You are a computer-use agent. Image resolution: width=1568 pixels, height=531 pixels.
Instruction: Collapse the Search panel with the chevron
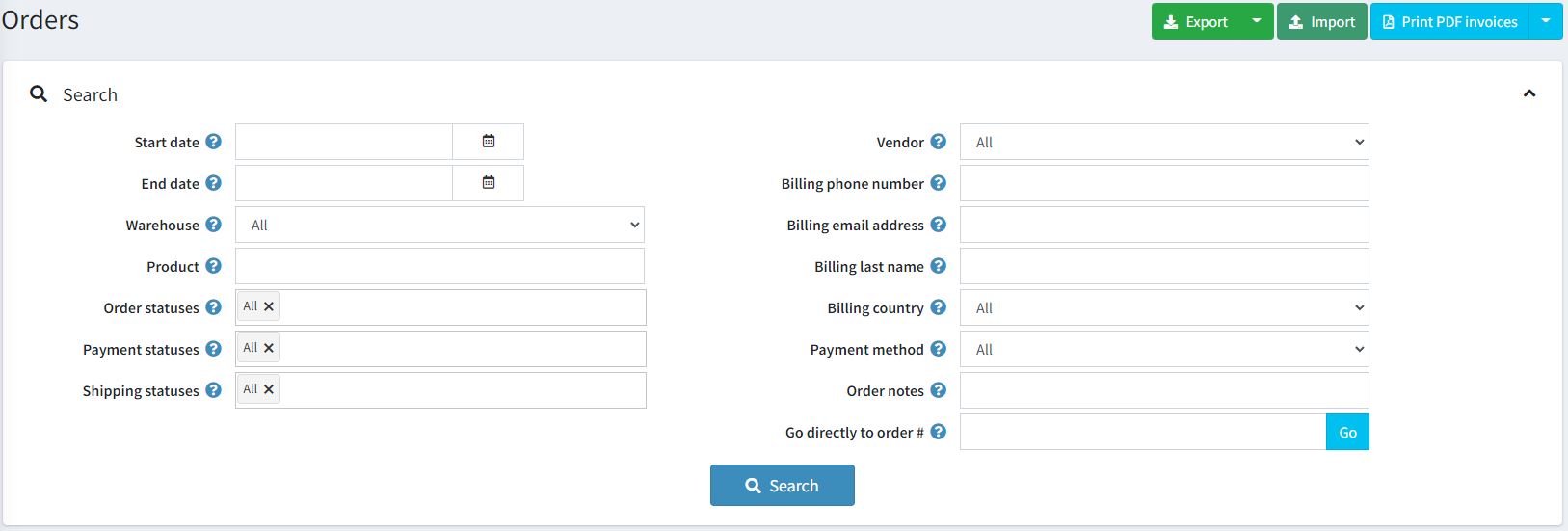tap(1529, 93)
